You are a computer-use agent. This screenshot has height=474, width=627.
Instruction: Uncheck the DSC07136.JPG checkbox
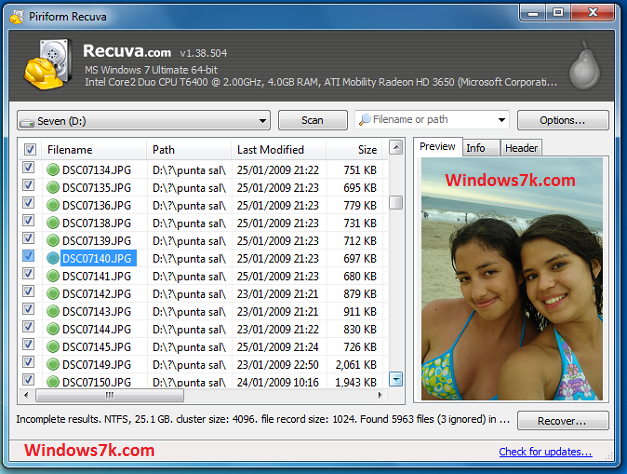click(28, 202)
